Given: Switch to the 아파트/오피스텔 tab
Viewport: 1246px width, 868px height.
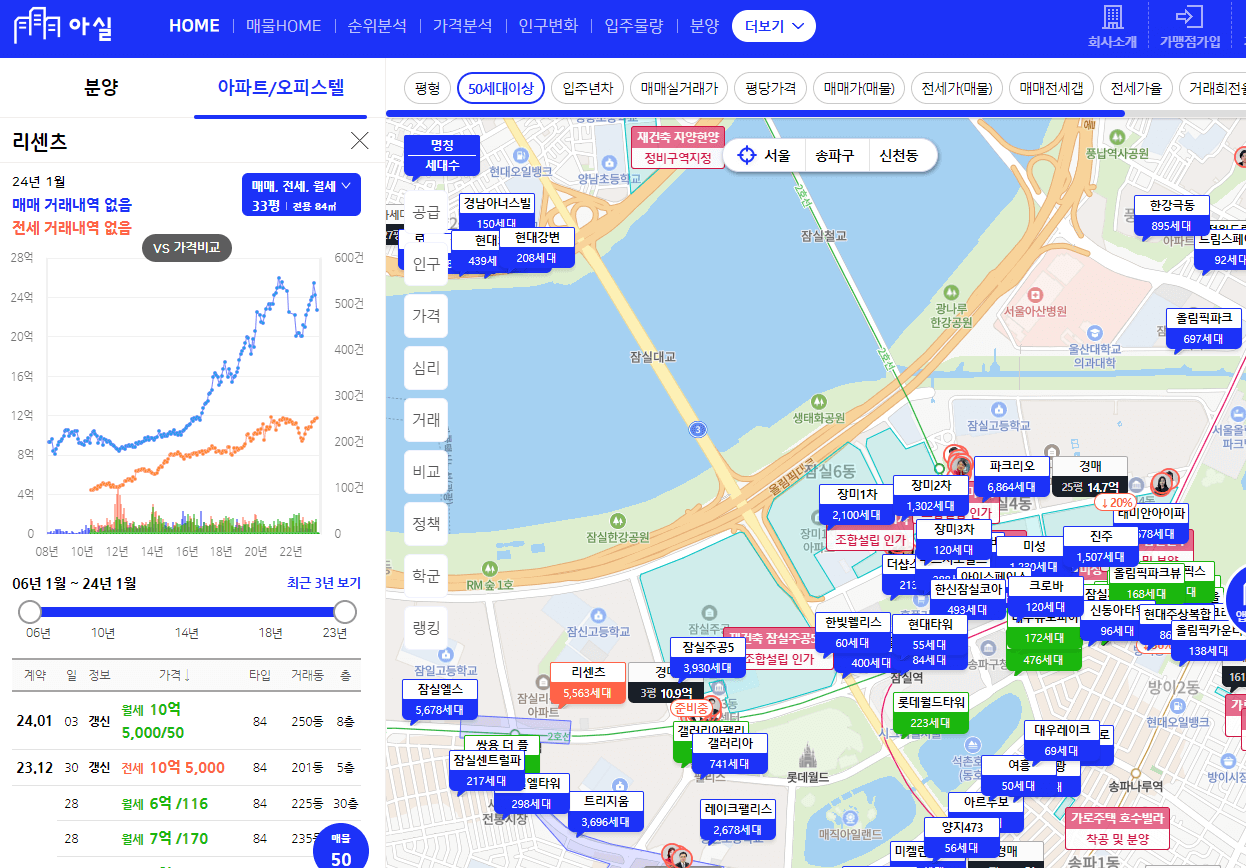Looking at the screenshot, I should (281, 88).
